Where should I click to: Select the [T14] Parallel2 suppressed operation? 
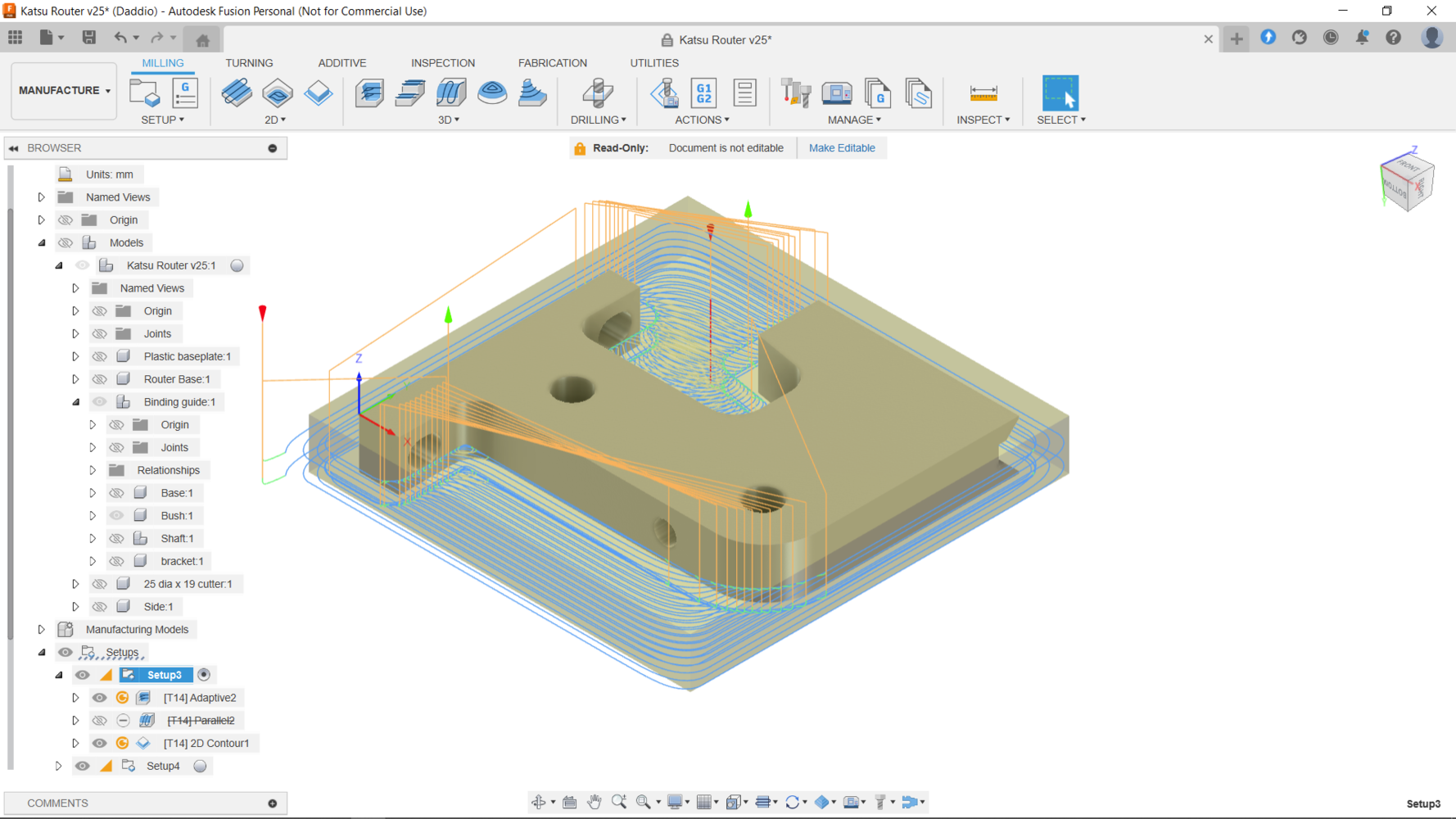[201, 721]
